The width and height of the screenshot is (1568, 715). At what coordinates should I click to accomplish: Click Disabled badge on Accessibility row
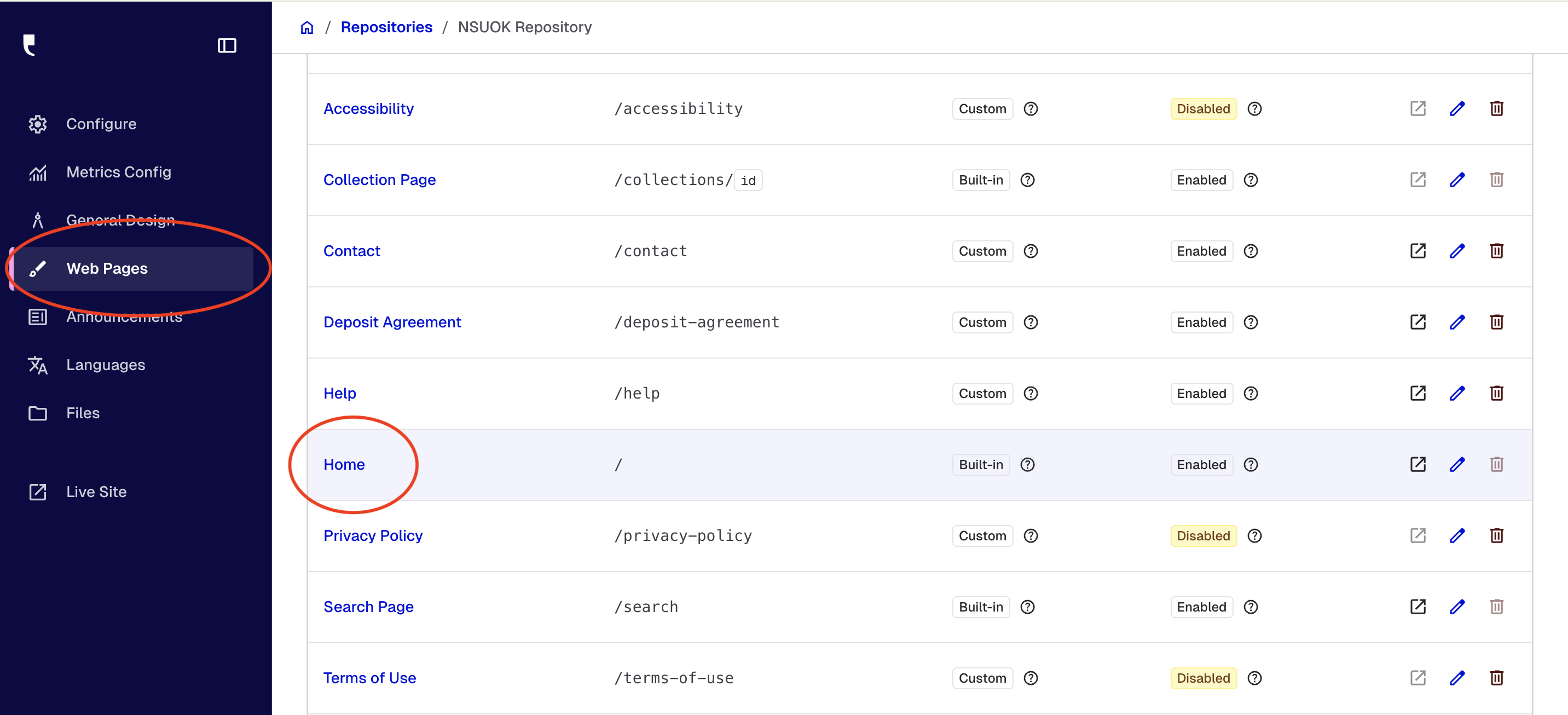click(x=1203, y=109)
